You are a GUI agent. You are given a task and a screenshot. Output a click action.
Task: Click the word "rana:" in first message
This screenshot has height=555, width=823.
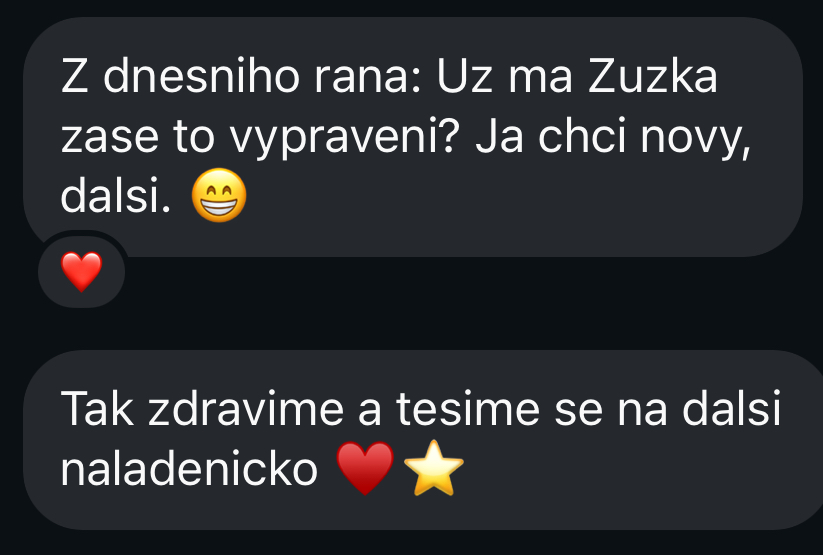(368, 79)
